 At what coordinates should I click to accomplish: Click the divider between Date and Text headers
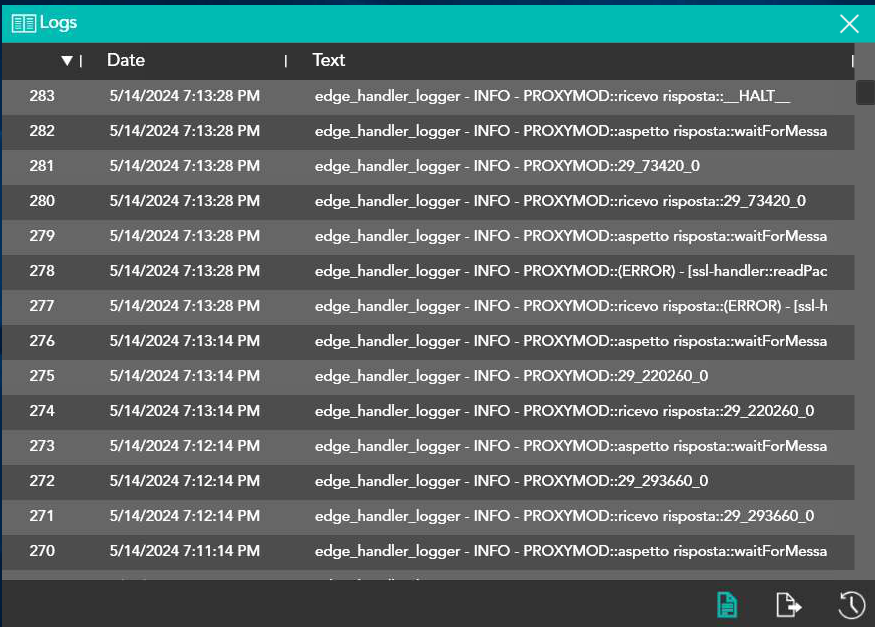point(286,61)
